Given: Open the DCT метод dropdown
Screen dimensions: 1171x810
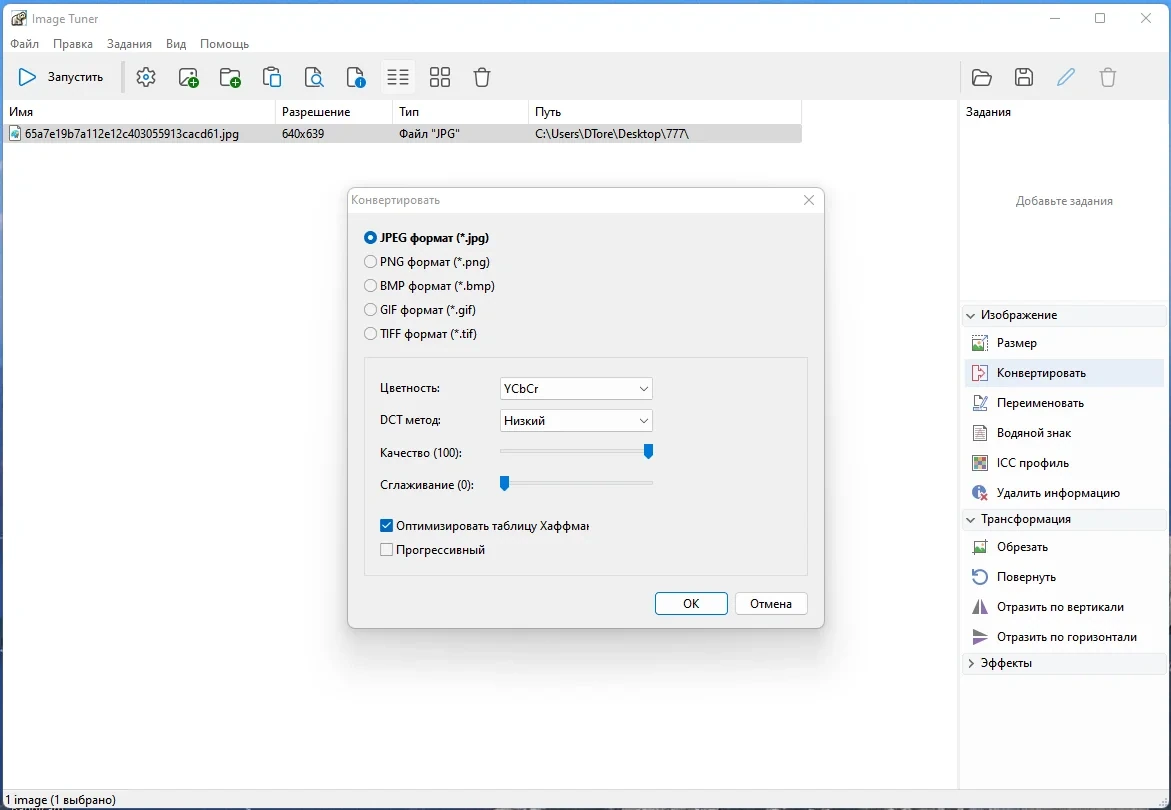Looking at the screenshot, I should (576, 421).
